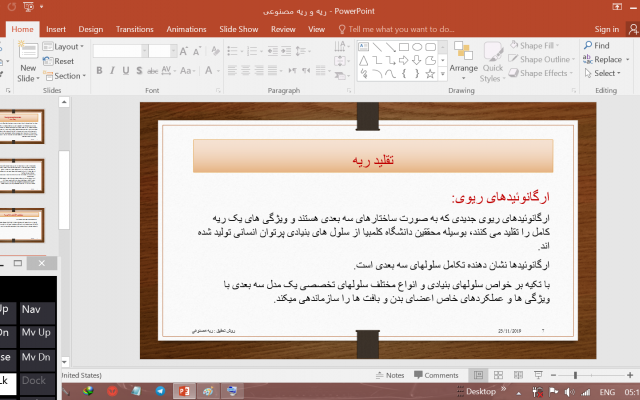Image resolution: width=640 pixels, height=400 pixels.
Task: Click Decrease Font Size icon
Action: pyautogui.click(x=197, y=51)
